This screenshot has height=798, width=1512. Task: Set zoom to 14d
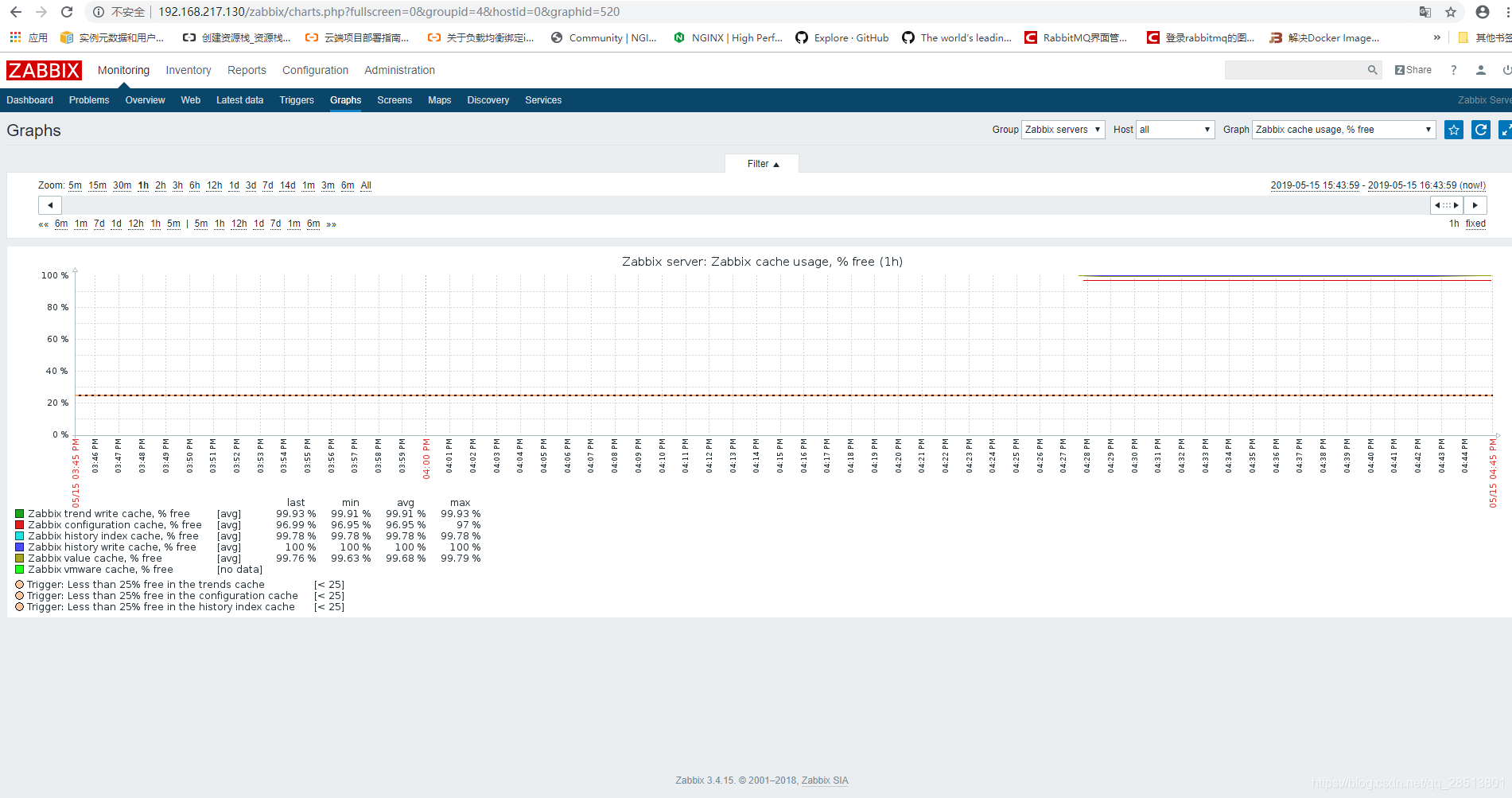288,185
